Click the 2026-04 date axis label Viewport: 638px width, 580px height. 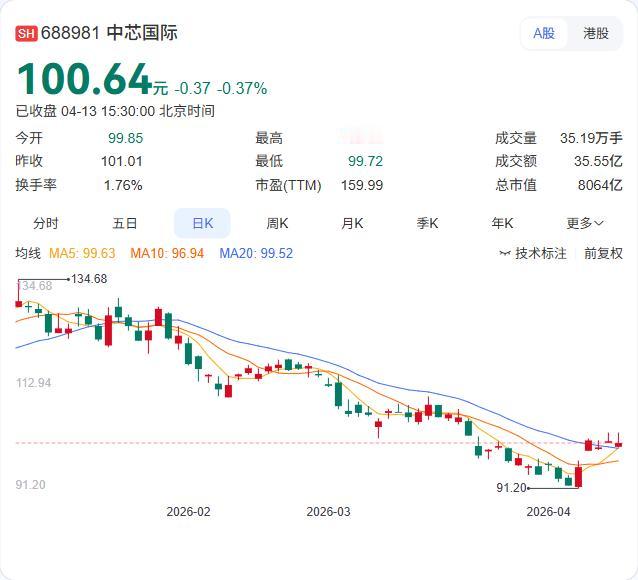click(548, 512)
